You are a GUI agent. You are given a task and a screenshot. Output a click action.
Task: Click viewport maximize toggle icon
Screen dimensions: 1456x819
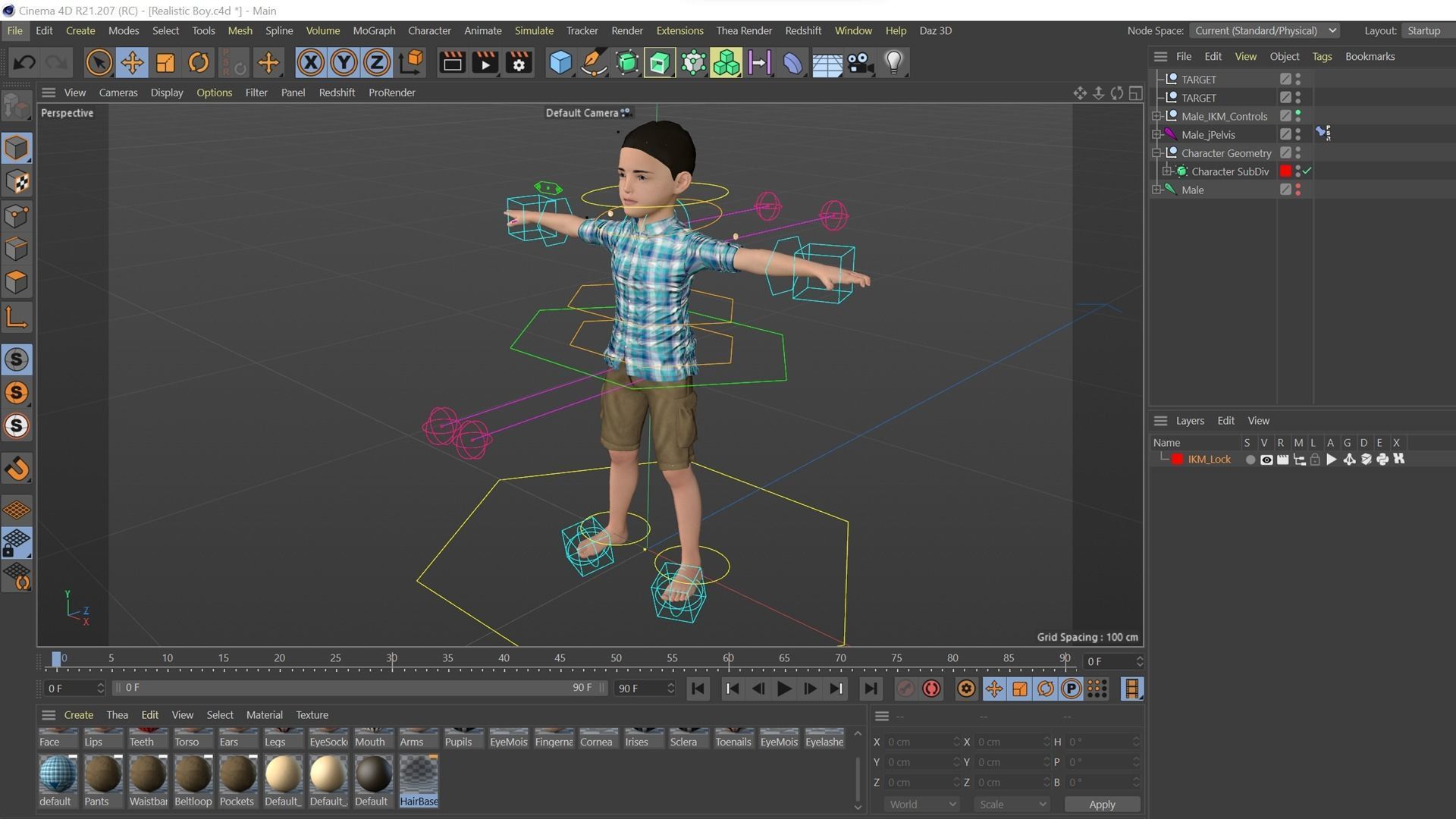click(1135, 93)
